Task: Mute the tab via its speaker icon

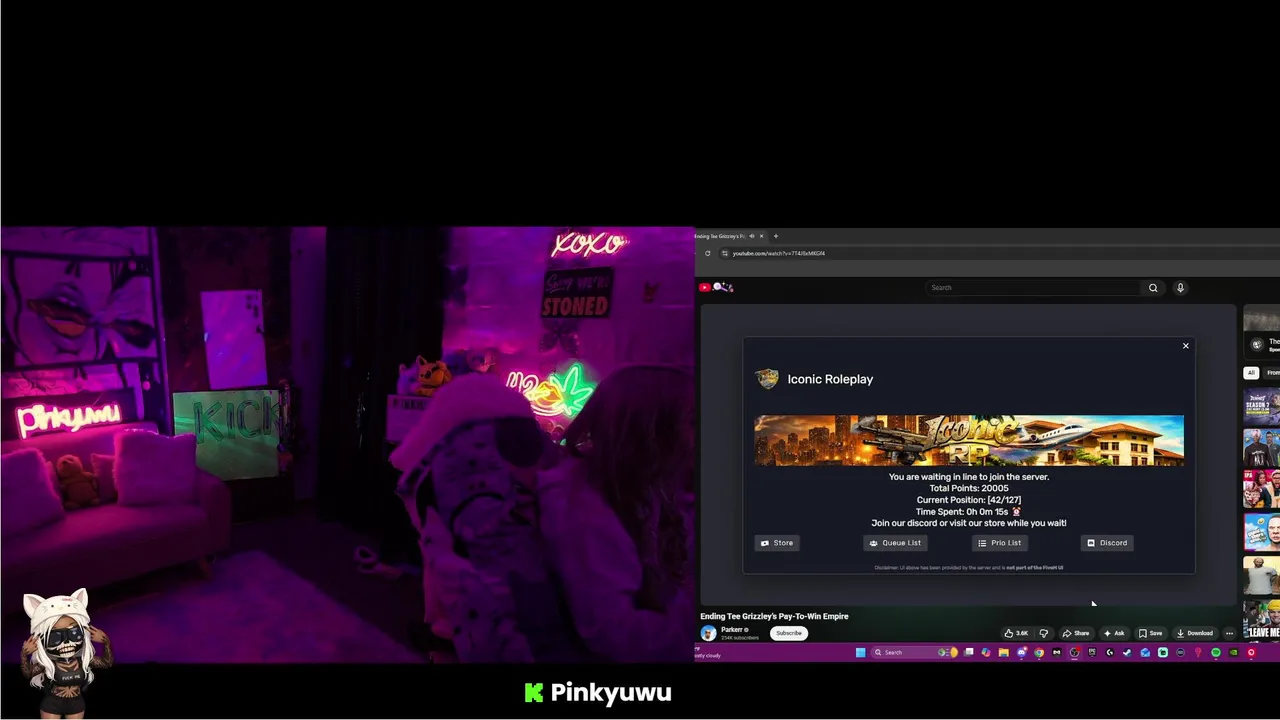Action: [751, 236]
